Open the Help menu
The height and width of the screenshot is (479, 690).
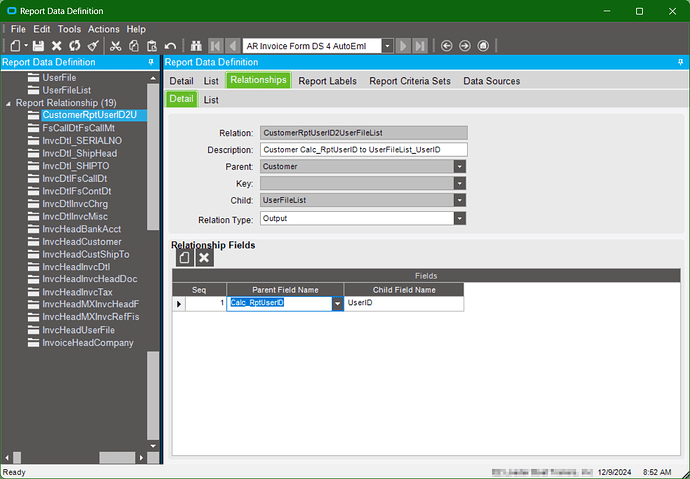click(136, 29)
